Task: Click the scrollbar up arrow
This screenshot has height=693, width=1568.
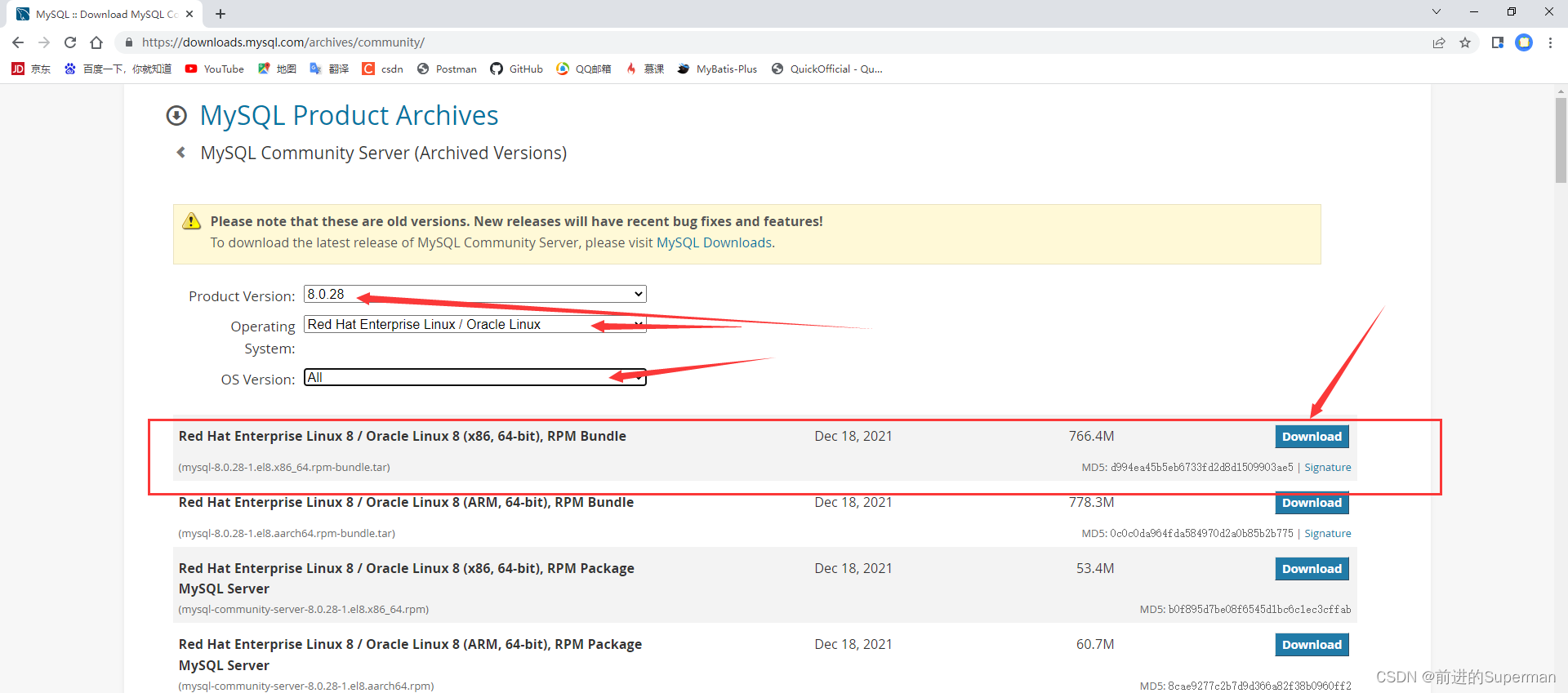Action: [1561, 91]
